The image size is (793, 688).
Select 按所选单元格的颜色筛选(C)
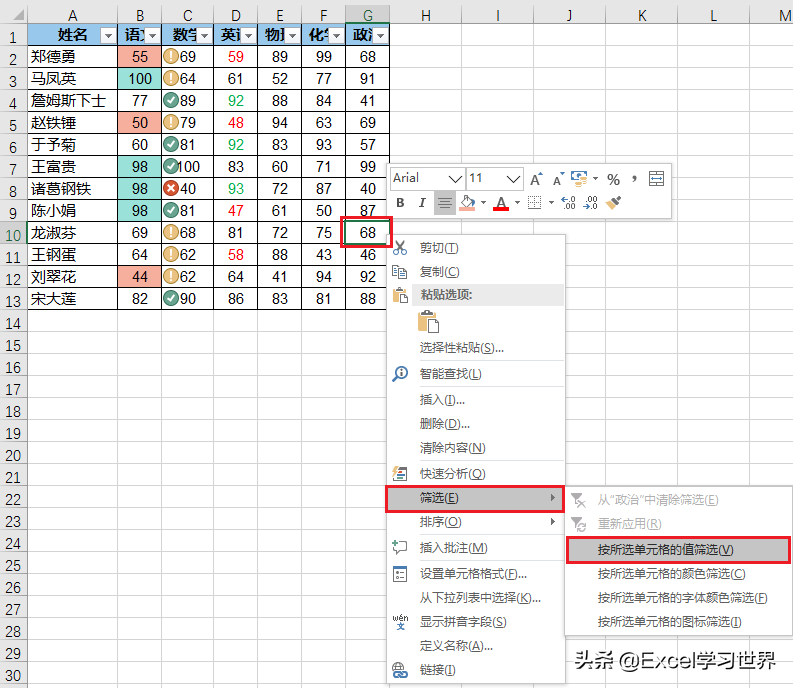[678, 574]
